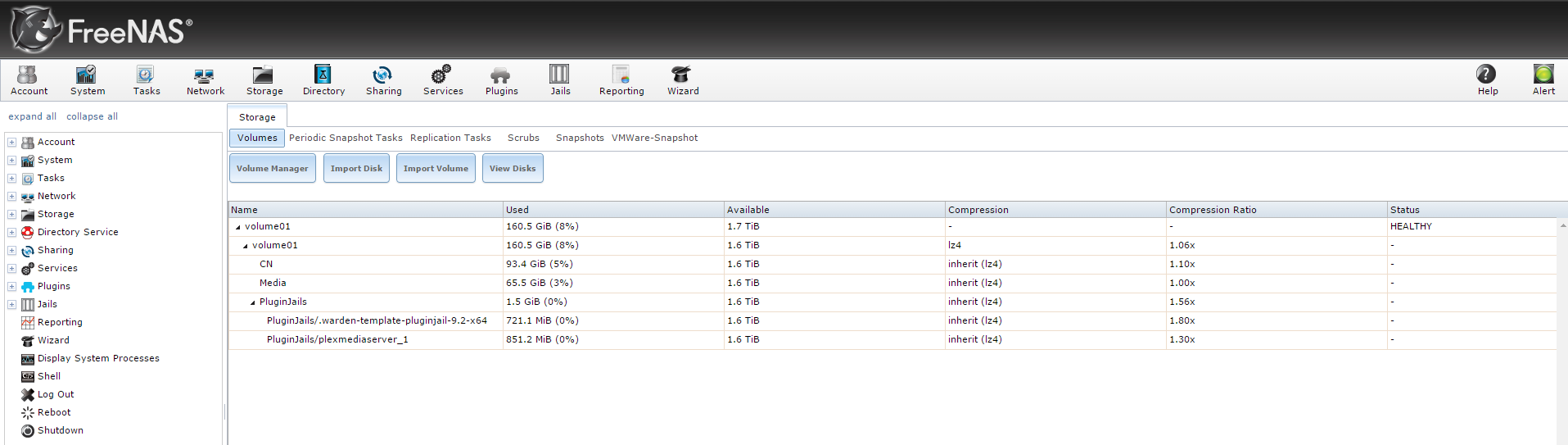Sort by Used column header
The image size is (1568, 445).
point(613,210)
